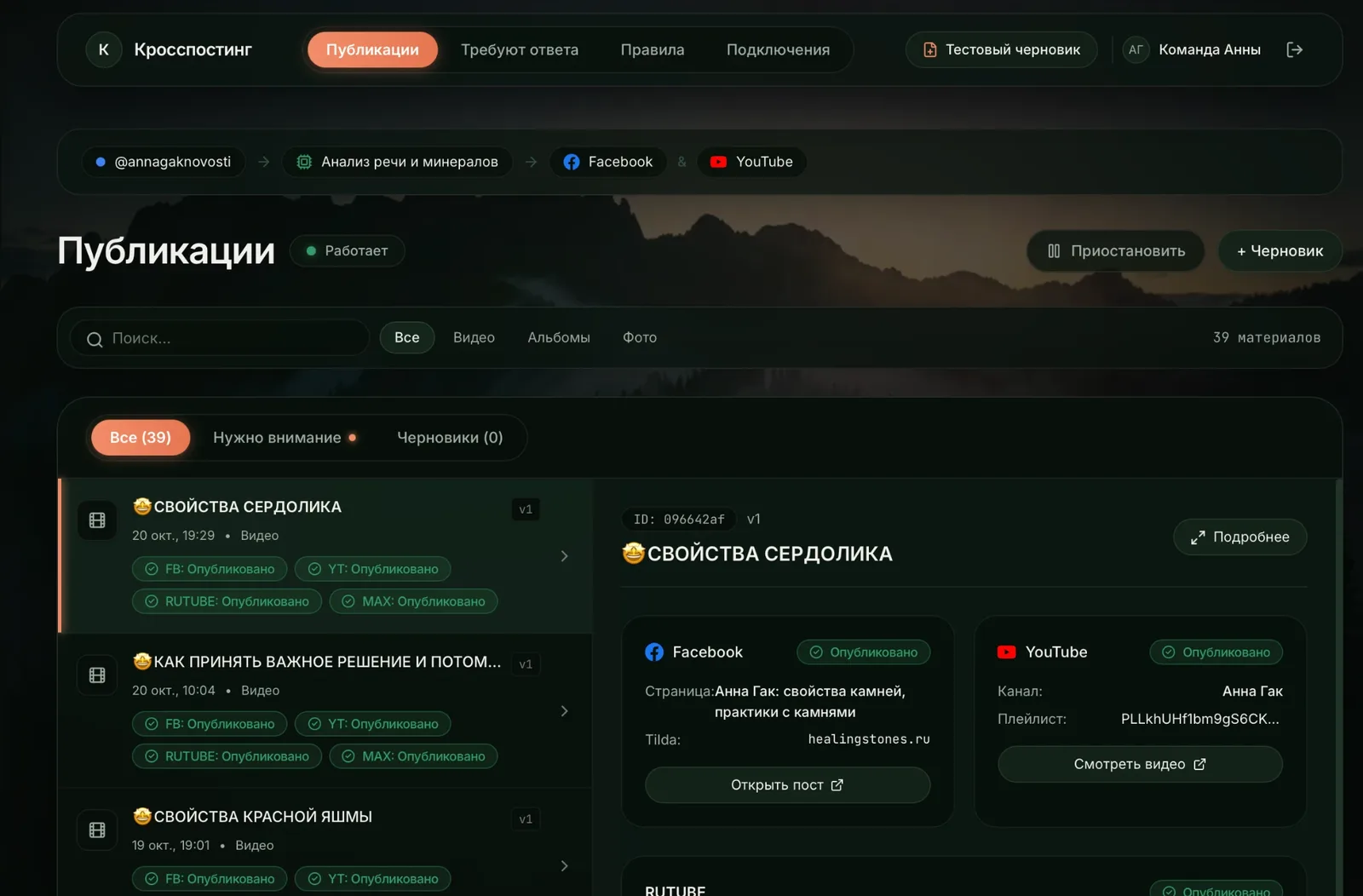Click Открыть пост for Facebook
1363x896 pixels.
788,785
